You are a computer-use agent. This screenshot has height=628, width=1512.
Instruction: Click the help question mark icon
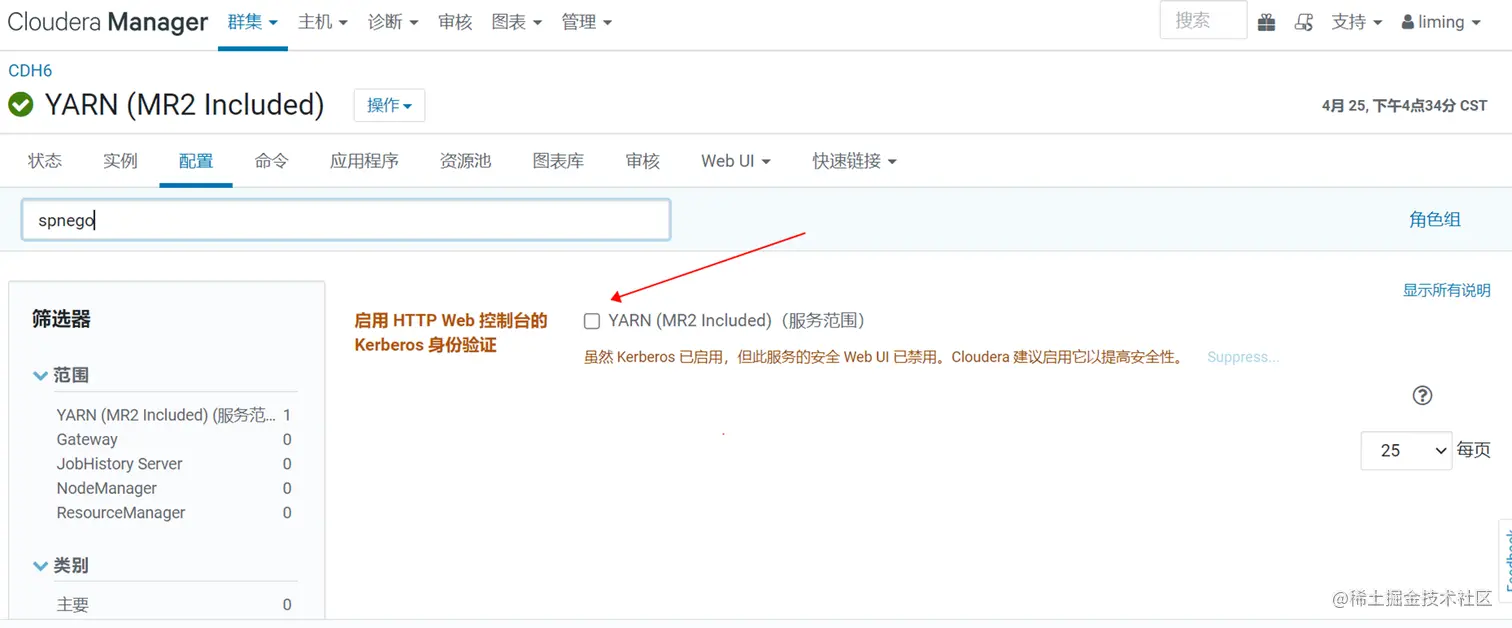(1422, 395)
